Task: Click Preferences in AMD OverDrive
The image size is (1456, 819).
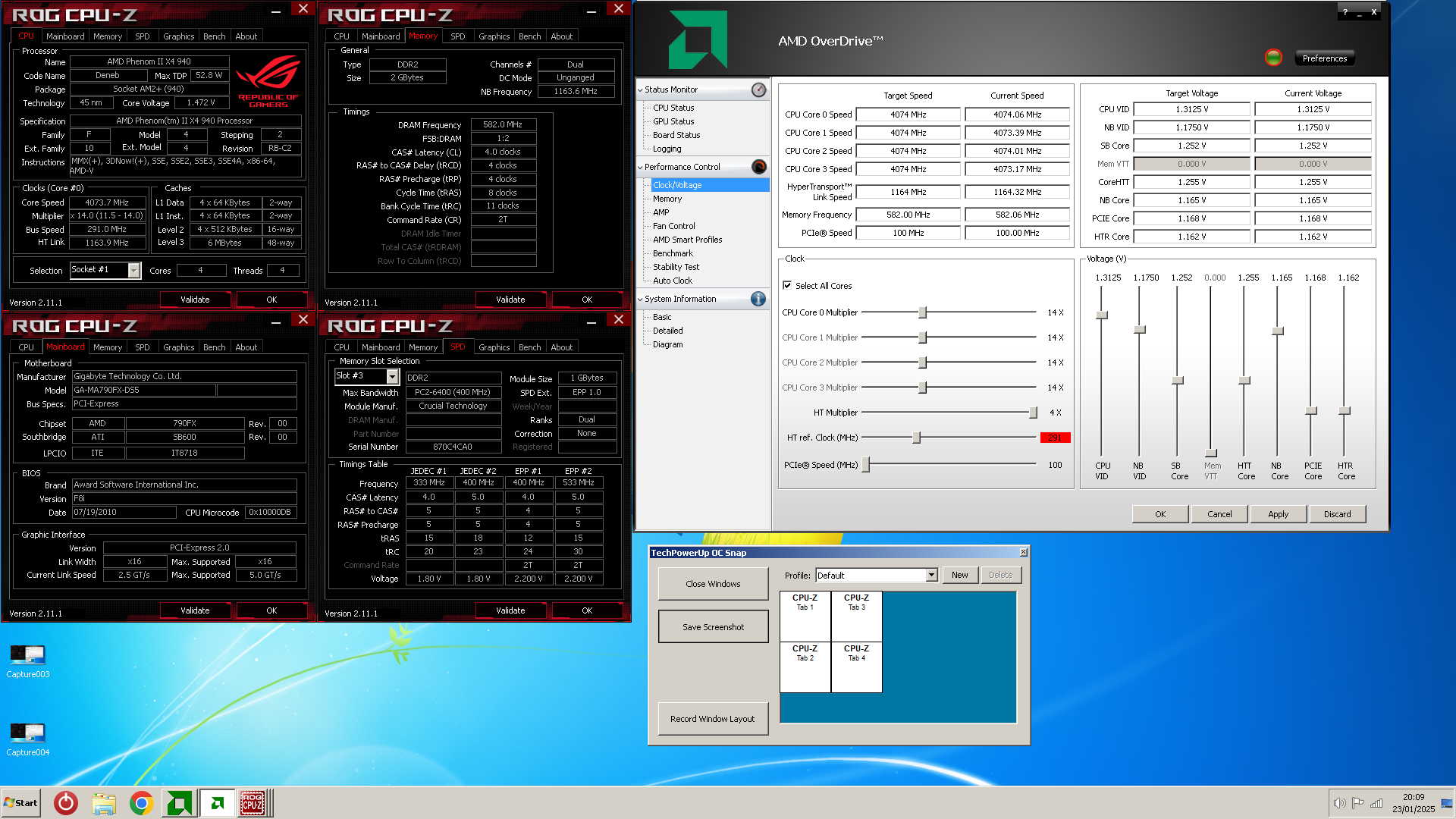Action: point(1324,58)
